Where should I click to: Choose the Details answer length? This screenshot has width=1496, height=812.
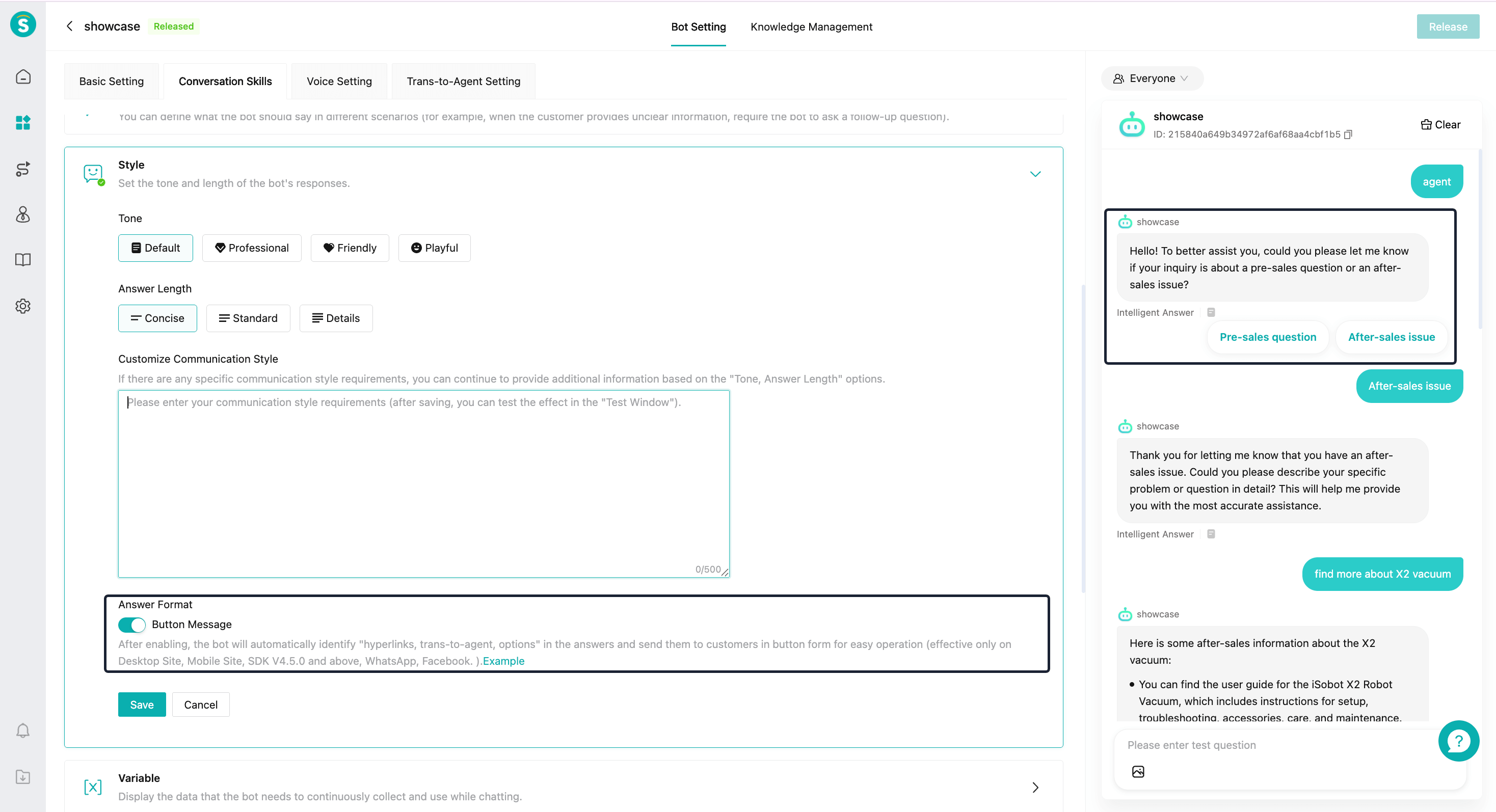point(336,318)
